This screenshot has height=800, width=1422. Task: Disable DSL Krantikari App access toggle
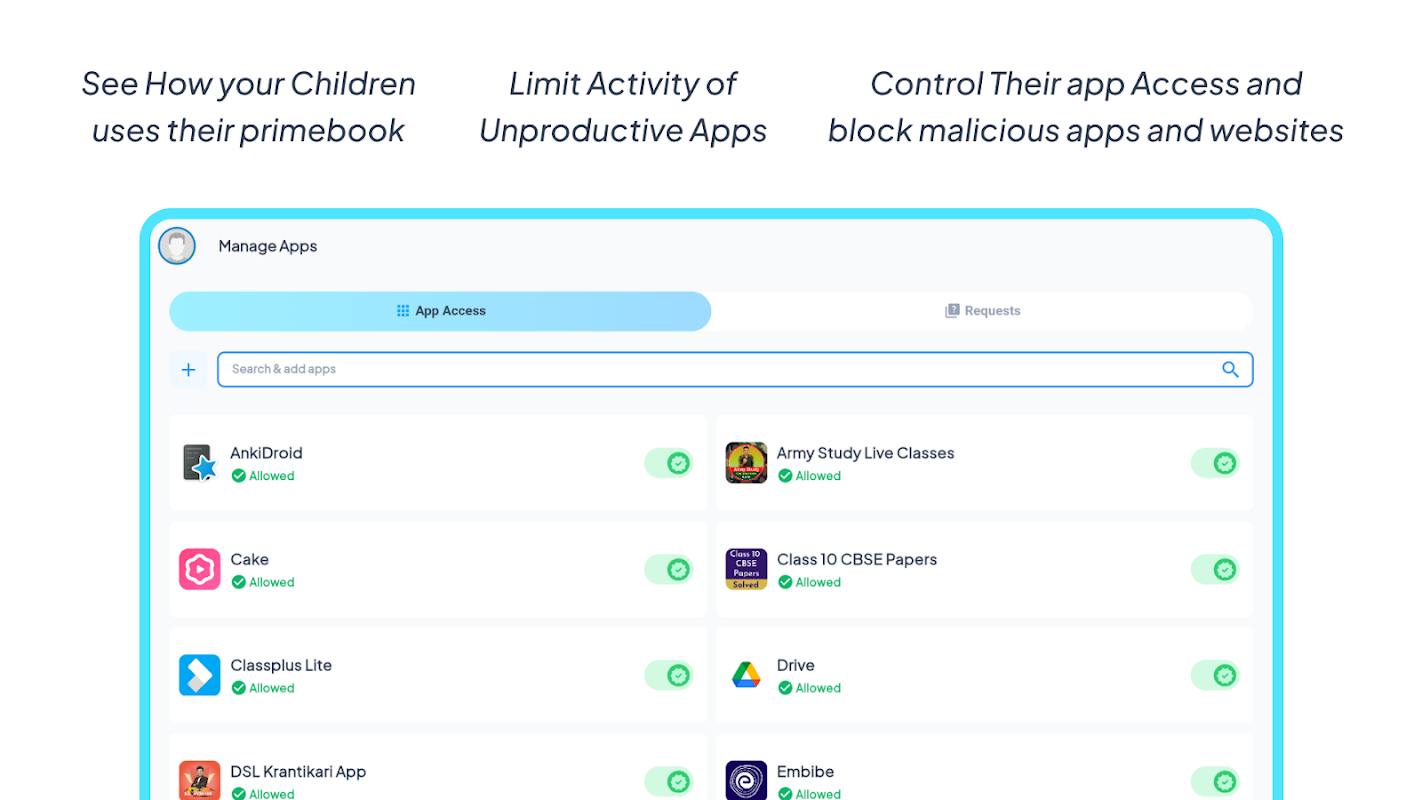(669, 781)
